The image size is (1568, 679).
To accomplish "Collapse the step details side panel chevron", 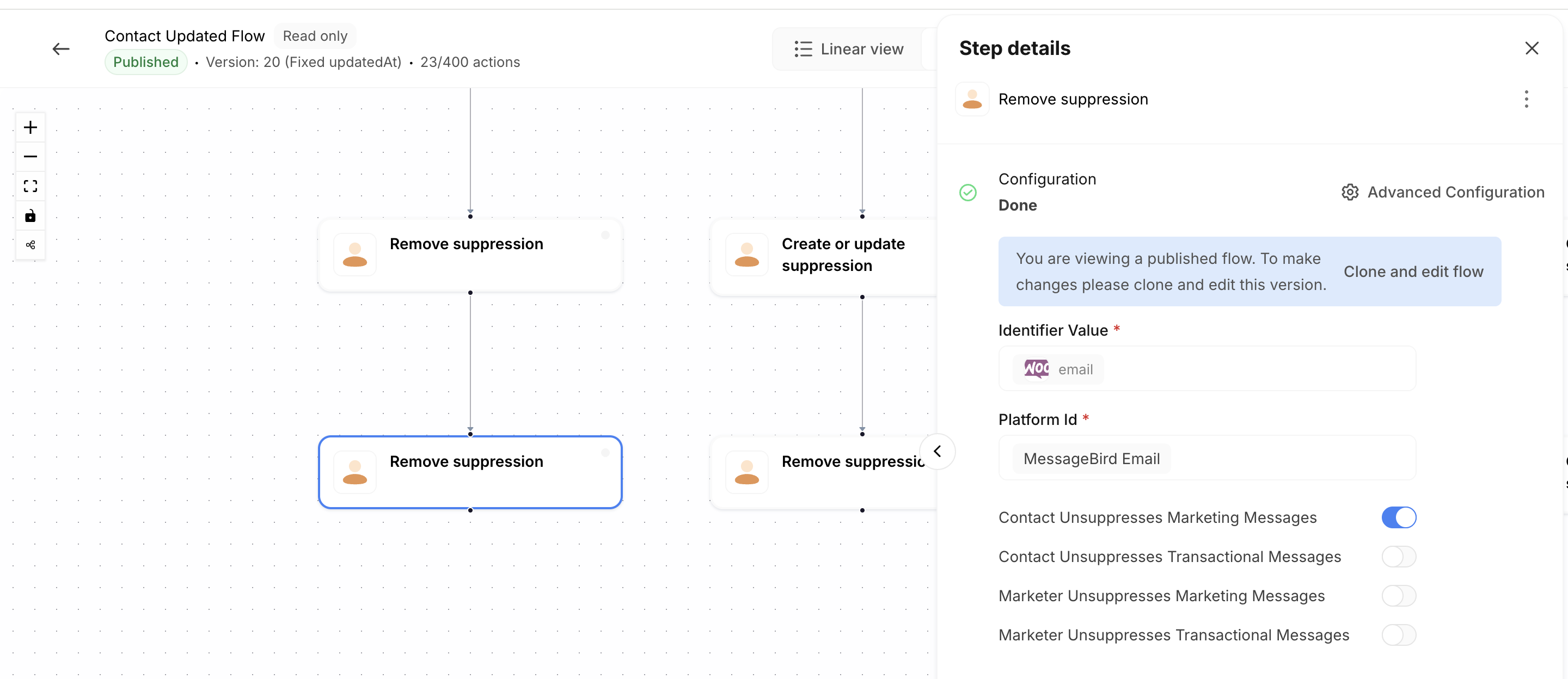I will tap(938, 452).
